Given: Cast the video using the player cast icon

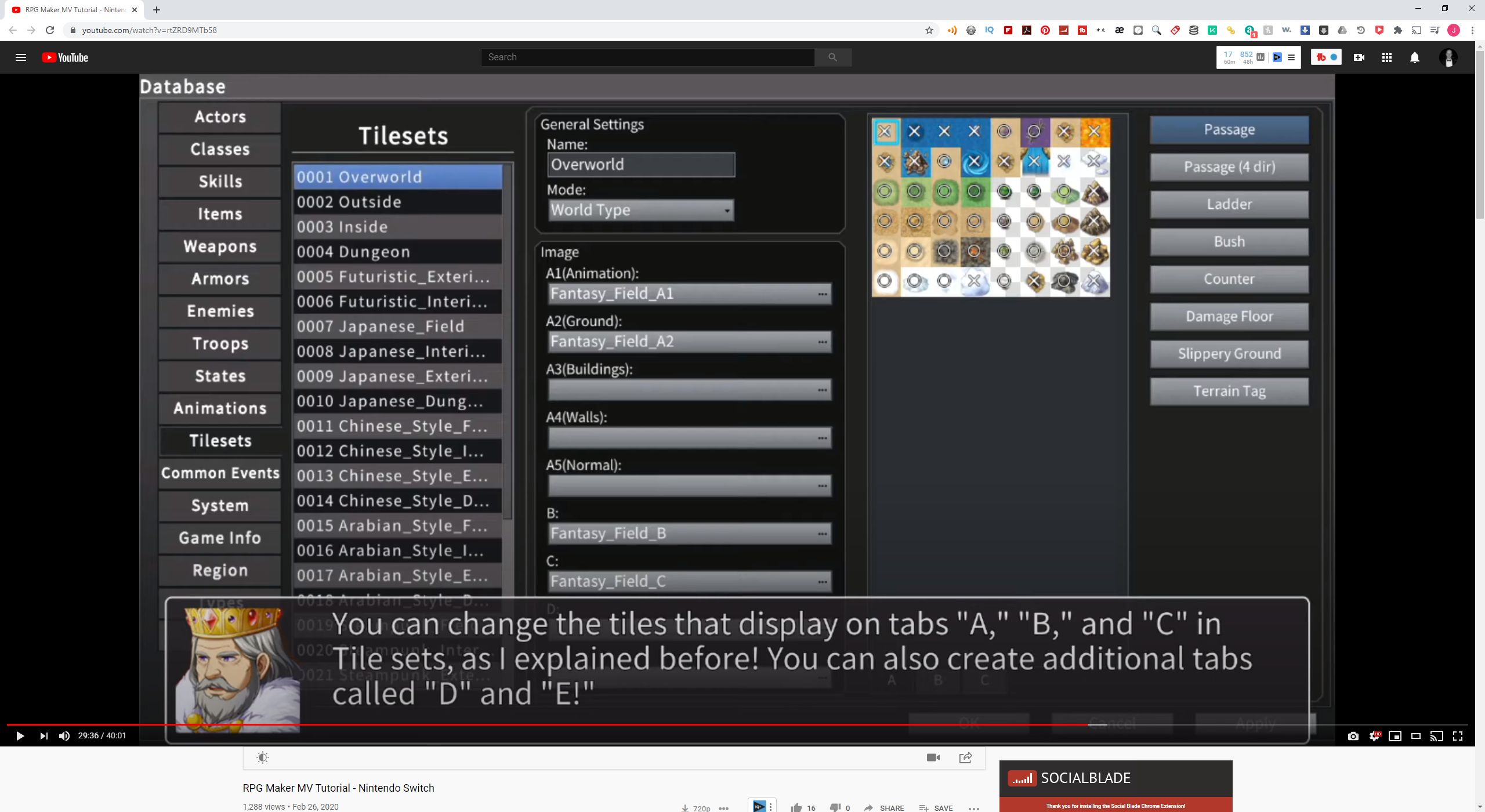Looking at the screenshot, I should pos(1437,736).
